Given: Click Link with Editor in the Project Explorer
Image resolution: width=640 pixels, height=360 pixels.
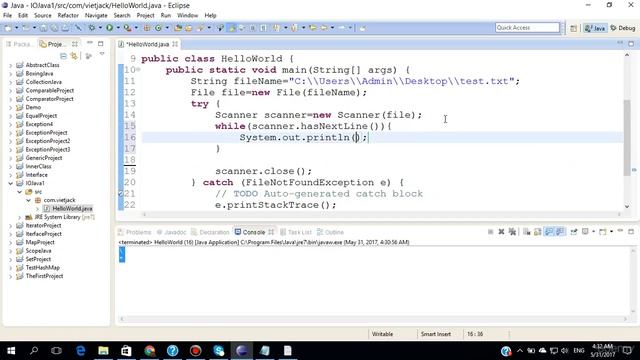Looking at the screenshot, I should (x=74, y=56).
